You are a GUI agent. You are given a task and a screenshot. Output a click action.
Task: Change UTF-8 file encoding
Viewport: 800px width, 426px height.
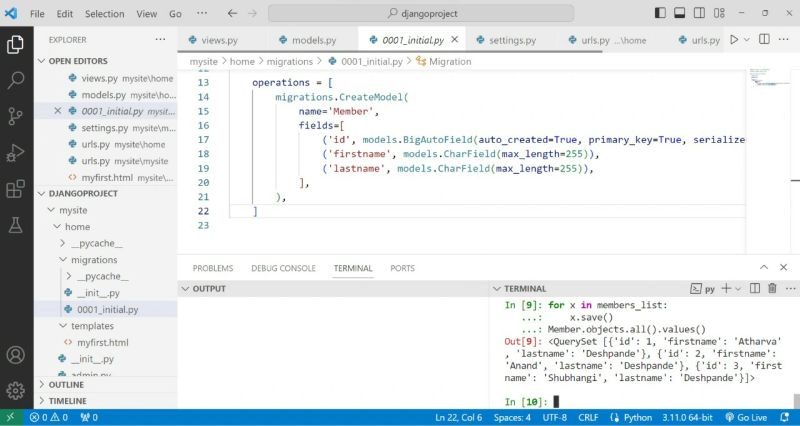point(555,417)
